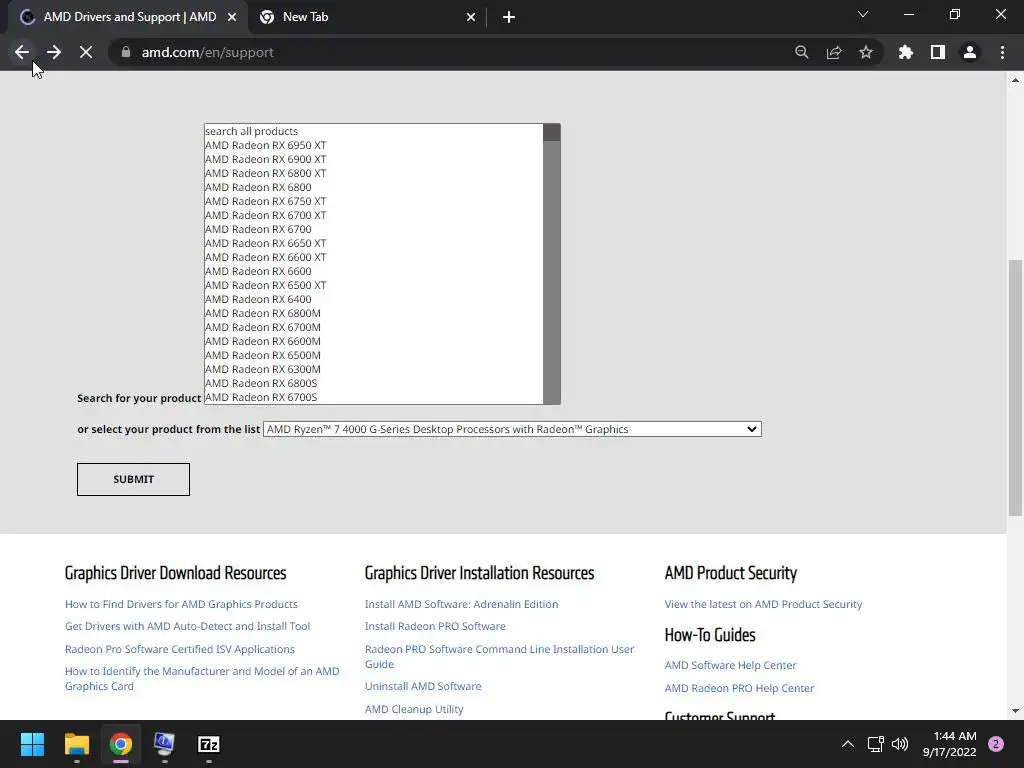Select AMD Radeon RX 6800M

coord(374,313)
